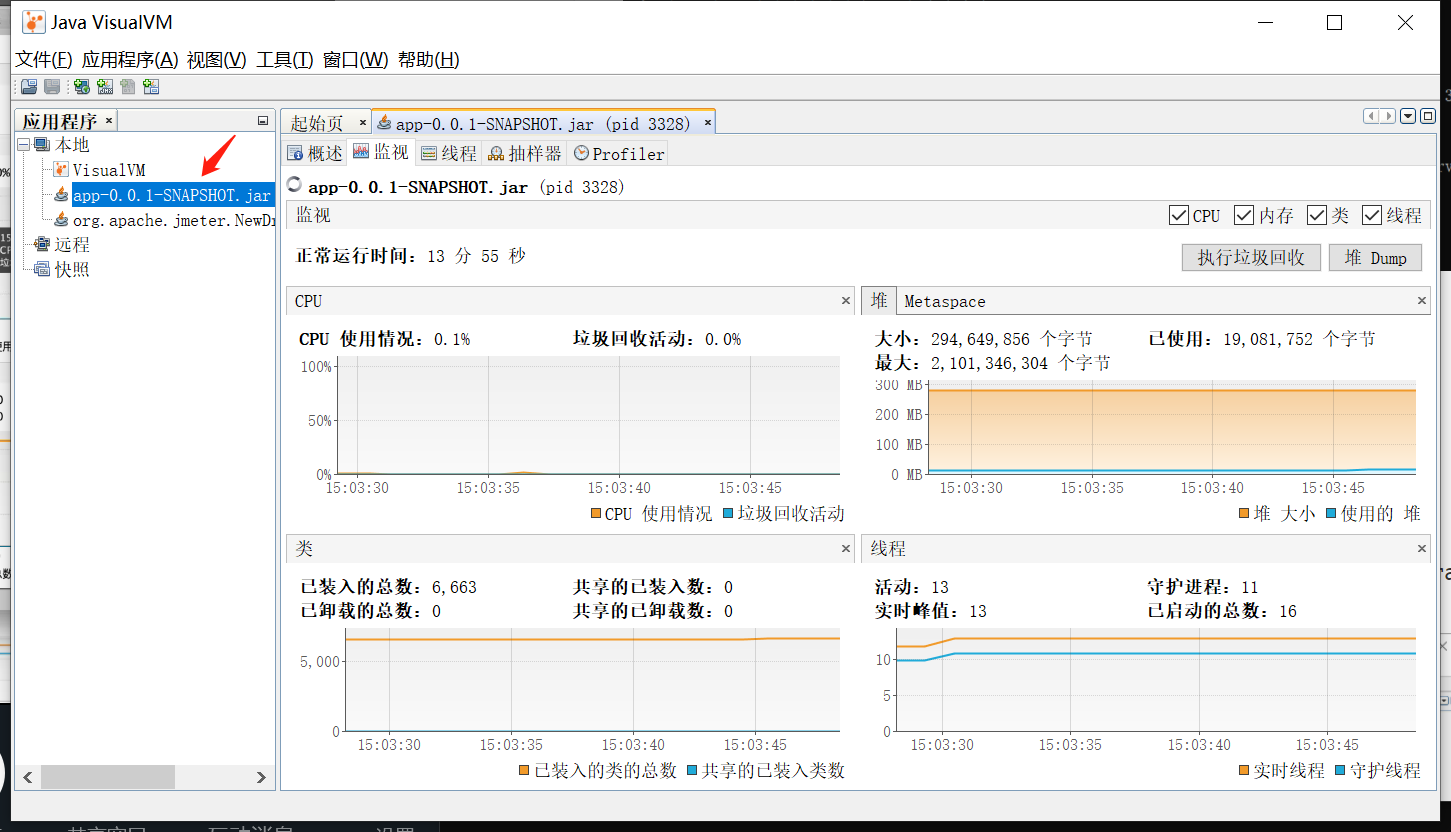The image size is (1451, 832).
Task: Click Java icon on app-0.0.1-SNAPSHOT.jar document tab
Action: coord(384,123)
